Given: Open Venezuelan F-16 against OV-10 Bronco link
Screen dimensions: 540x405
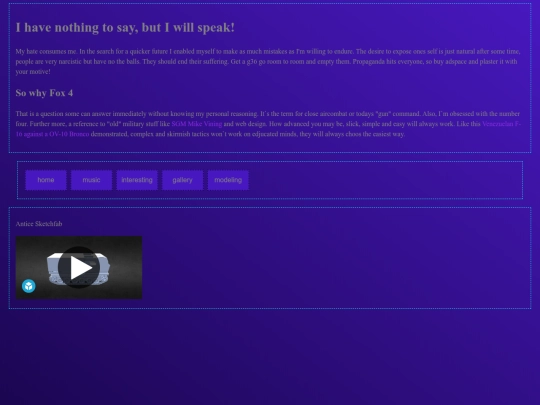Looking at the screenshot, I should [53, 134].
